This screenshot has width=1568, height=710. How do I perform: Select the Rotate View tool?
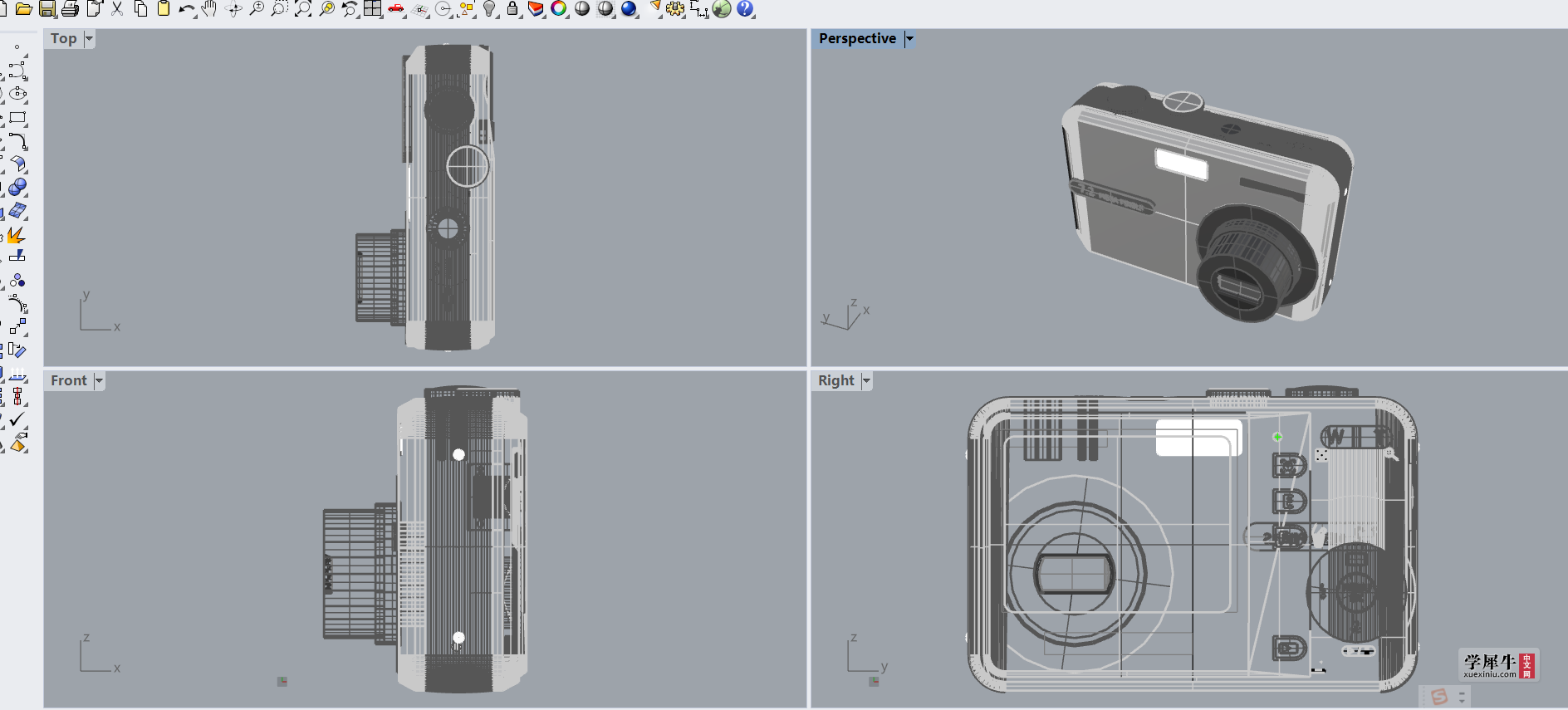click(x=233, y=9)
